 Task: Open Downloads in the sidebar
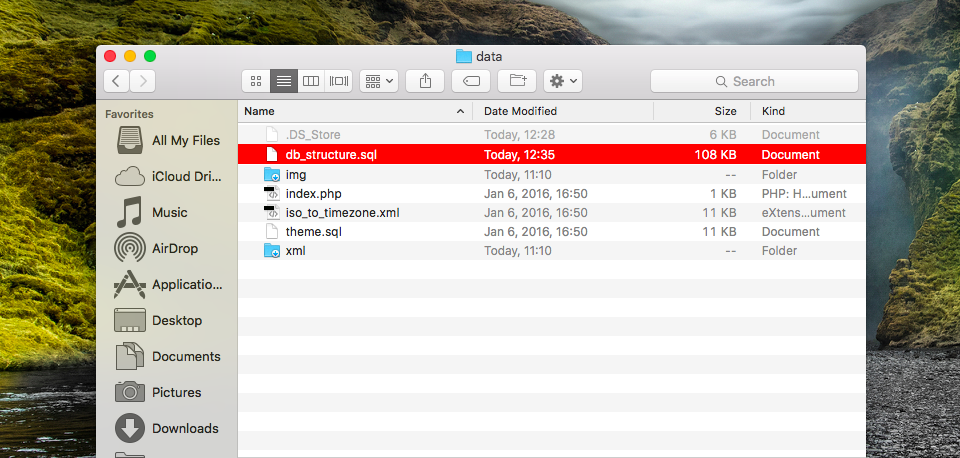(x=168, y=429)
